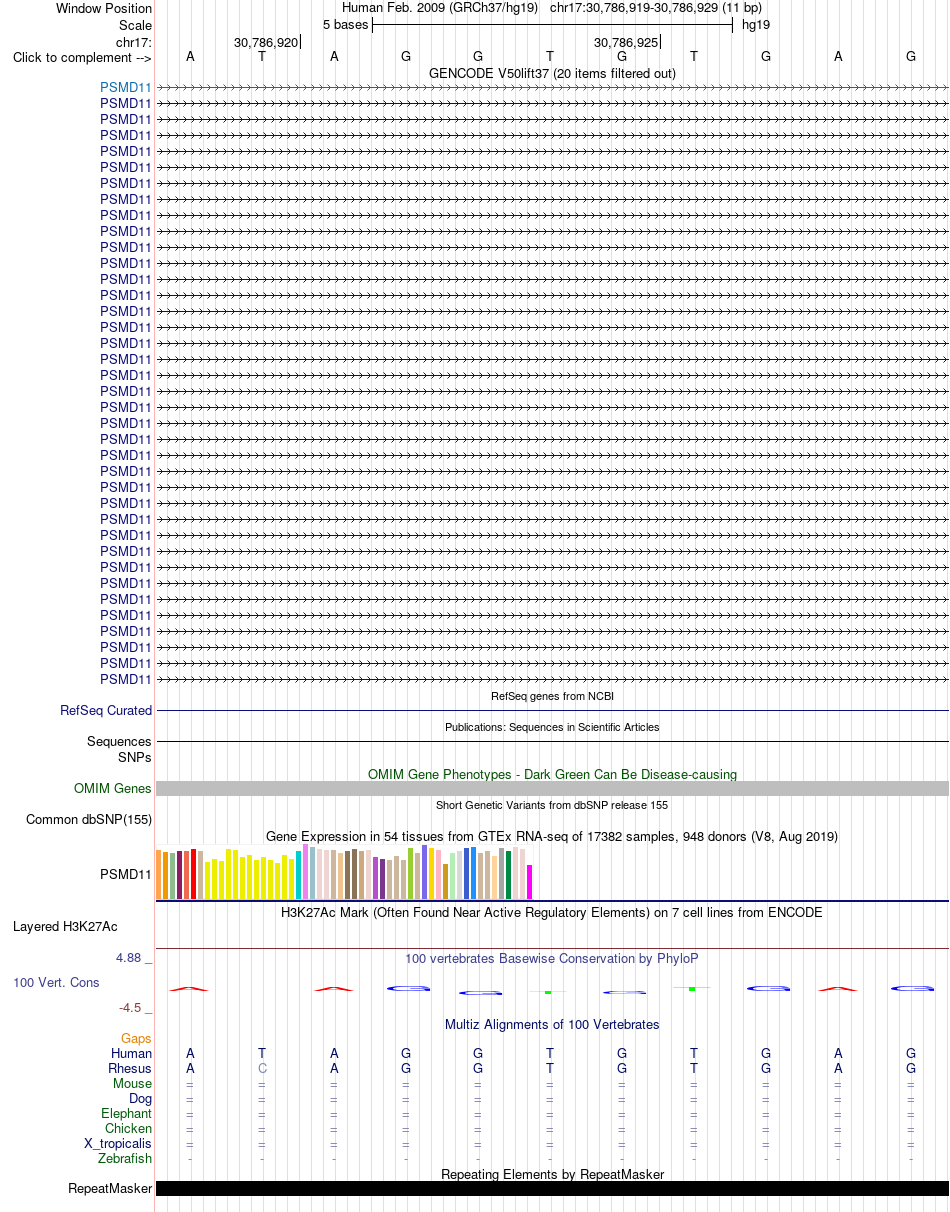Click the RefSeq Curated track label
This screenshot has width=950, height=1212.
(x=106, y=710)
